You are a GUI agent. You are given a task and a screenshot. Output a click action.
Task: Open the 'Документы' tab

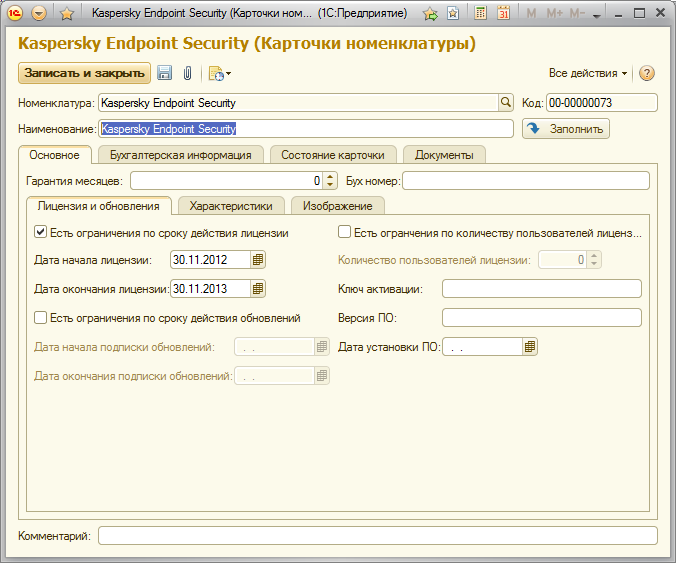444,155
